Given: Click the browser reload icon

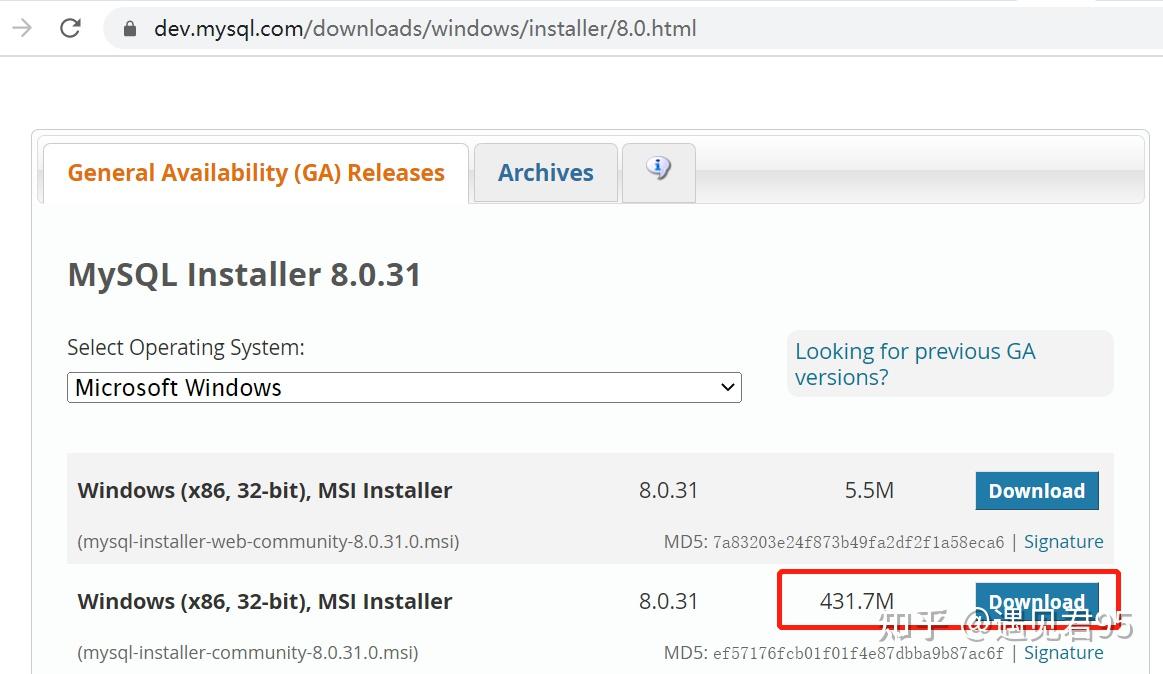Looking at the screenshot, I should pyautogui.click(x=69, y=28).
